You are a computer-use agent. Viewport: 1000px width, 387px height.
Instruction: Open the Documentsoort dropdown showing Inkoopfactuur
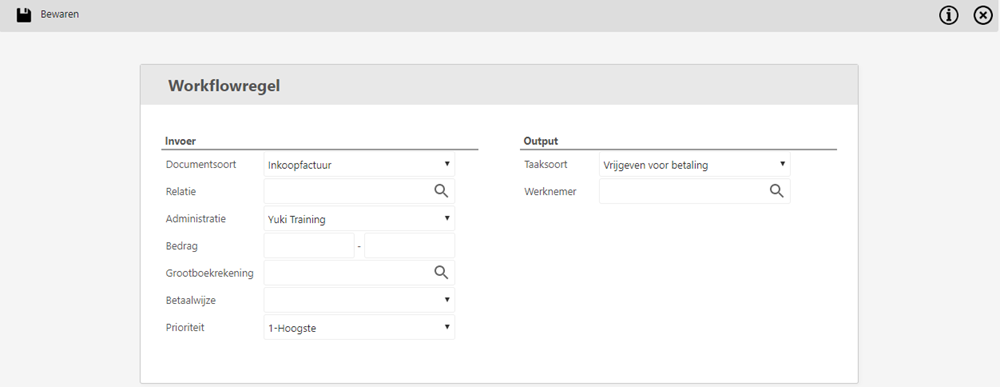[x=359, y=164]
